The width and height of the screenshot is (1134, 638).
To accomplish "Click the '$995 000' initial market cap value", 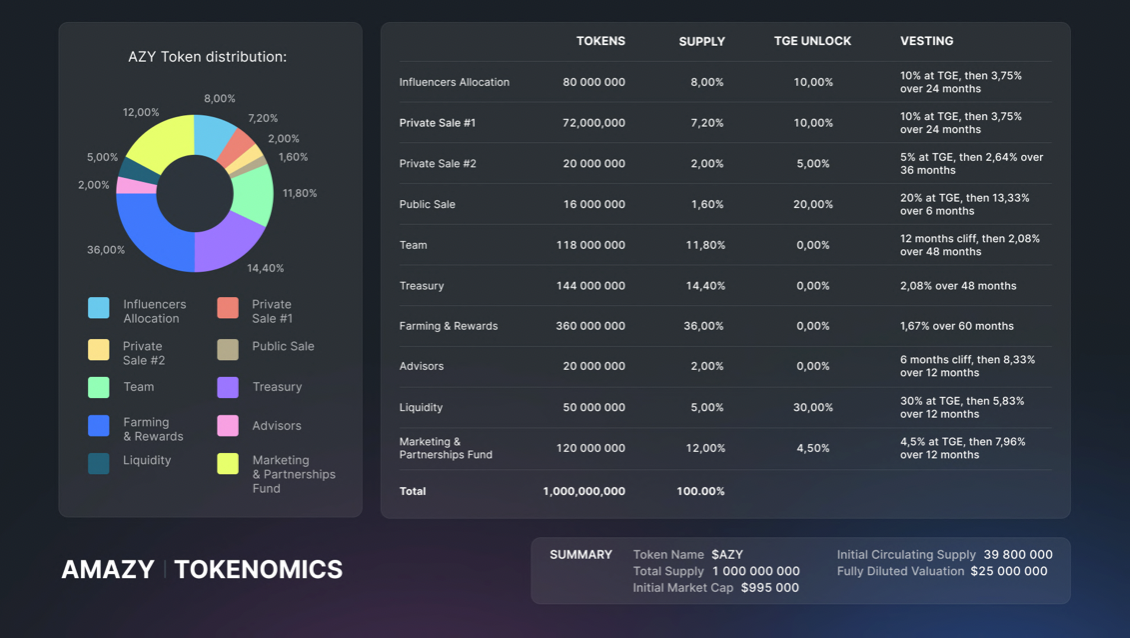I will pyautogui.click(x=770, y=588).
